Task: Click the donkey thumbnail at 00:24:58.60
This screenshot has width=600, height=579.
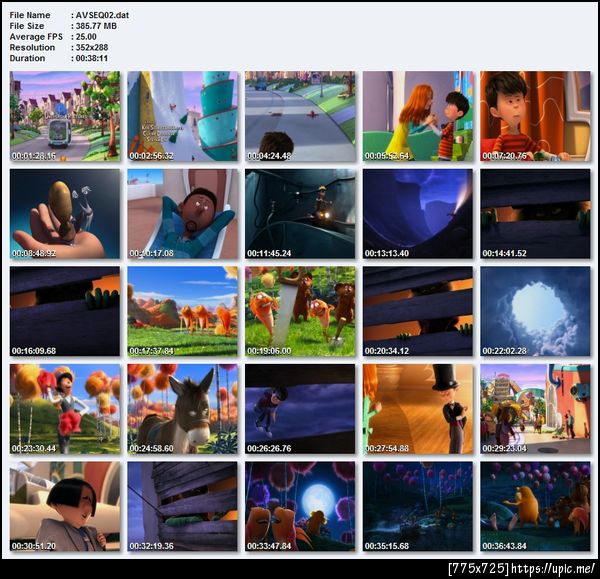Action: click(183, 409)
